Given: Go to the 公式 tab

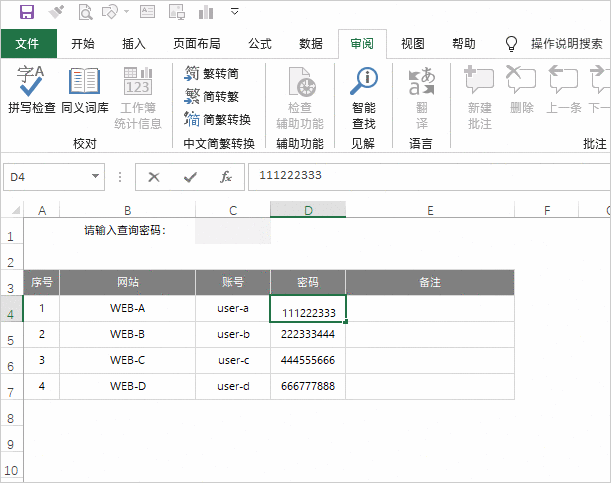Looking at the screenshot, I should pos(260,43).
